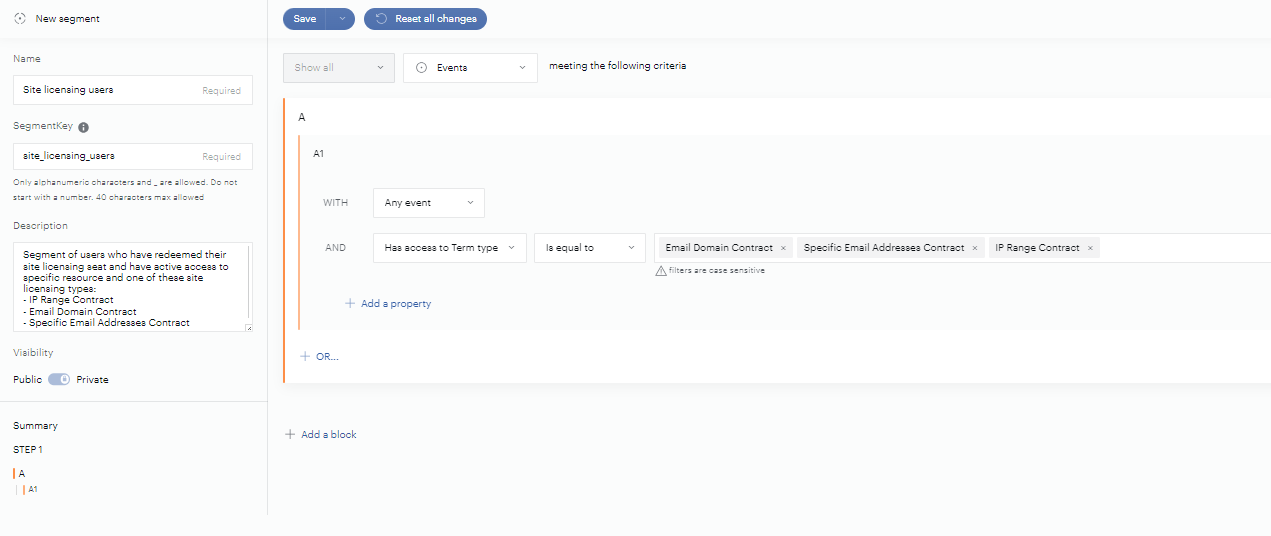Select block A in Summary
1271x536 pixels.
point(22,474)
